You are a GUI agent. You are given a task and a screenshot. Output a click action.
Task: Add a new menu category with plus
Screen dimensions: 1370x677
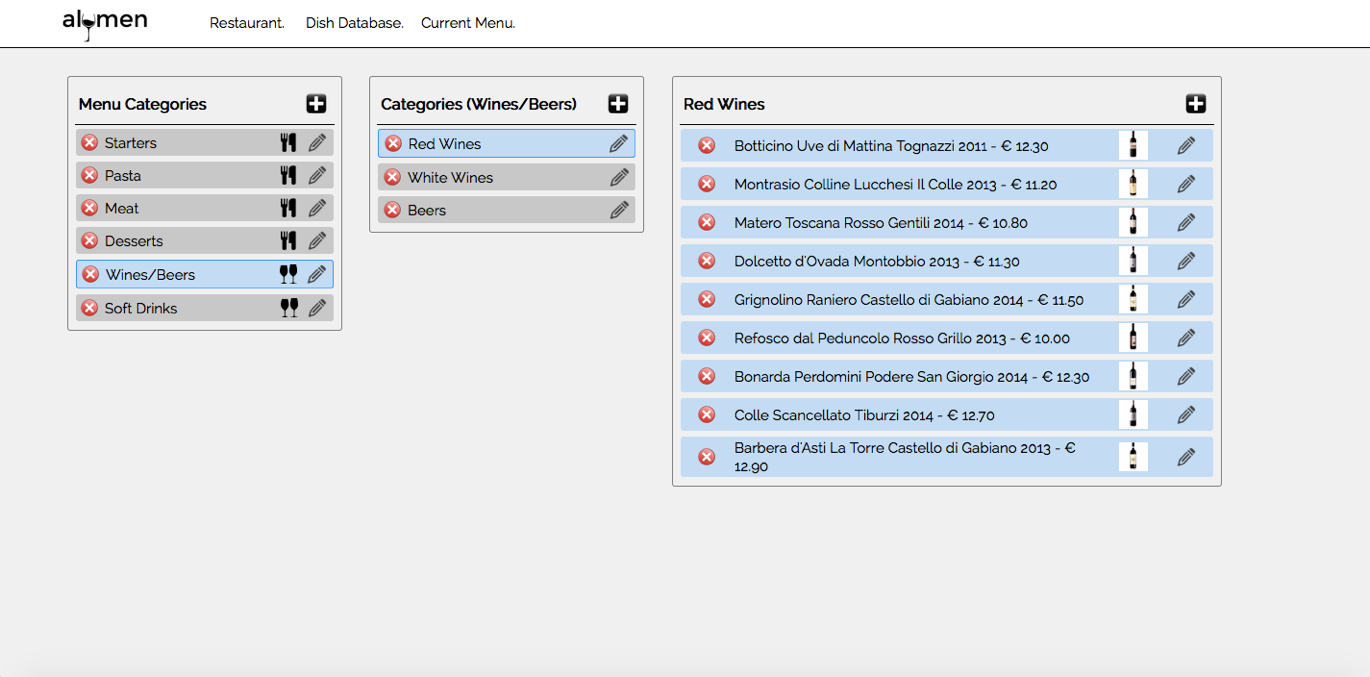316,104
